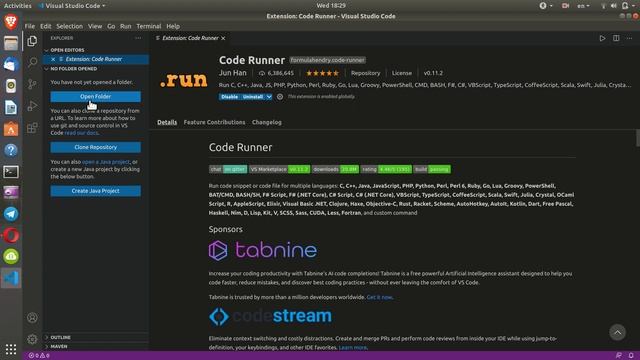This screenshot has width=640, height=360.
Task: Open Visual Studio Code app menu in top bar
Action: pos(72,6)
